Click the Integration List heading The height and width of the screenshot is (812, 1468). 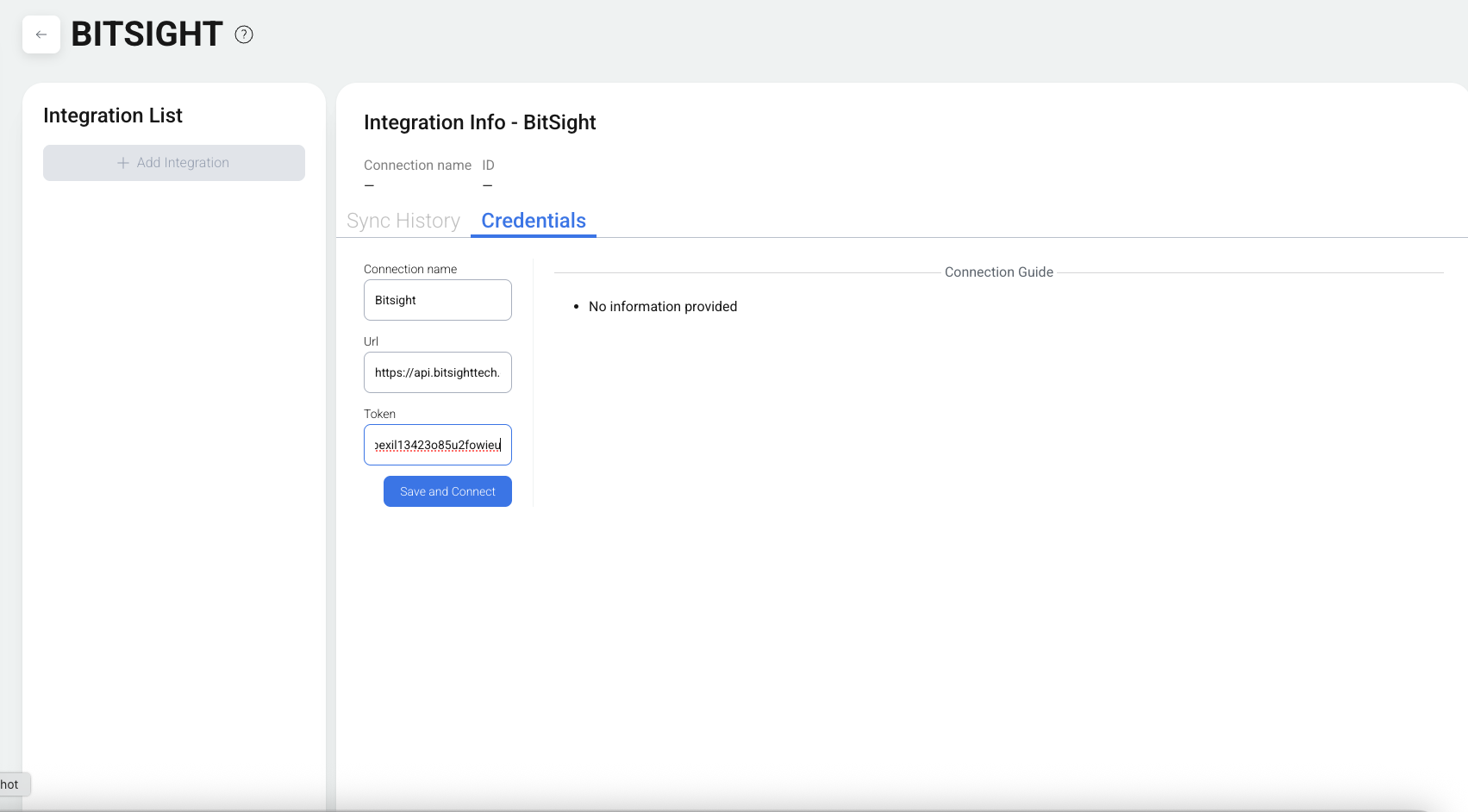113,116
